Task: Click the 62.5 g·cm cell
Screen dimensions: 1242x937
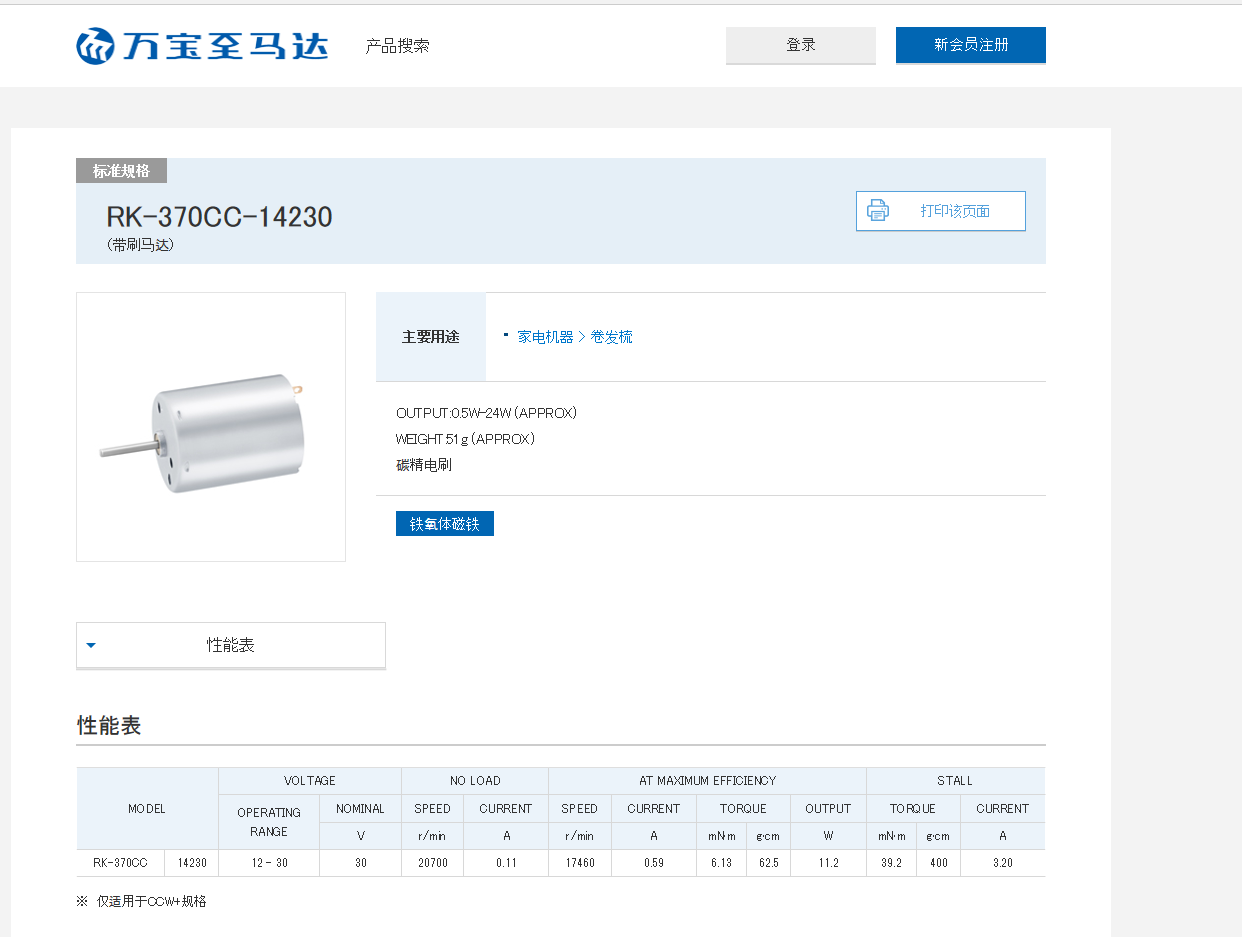Action: (768, 863)
